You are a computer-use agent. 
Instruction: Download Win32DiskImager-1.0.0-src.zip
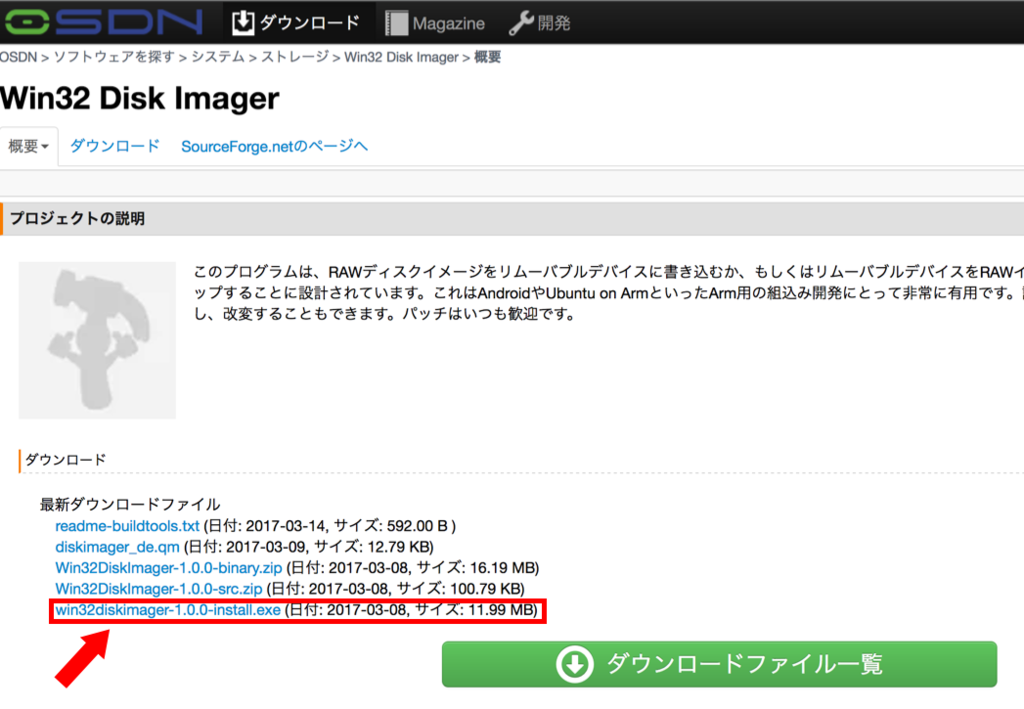159,589
